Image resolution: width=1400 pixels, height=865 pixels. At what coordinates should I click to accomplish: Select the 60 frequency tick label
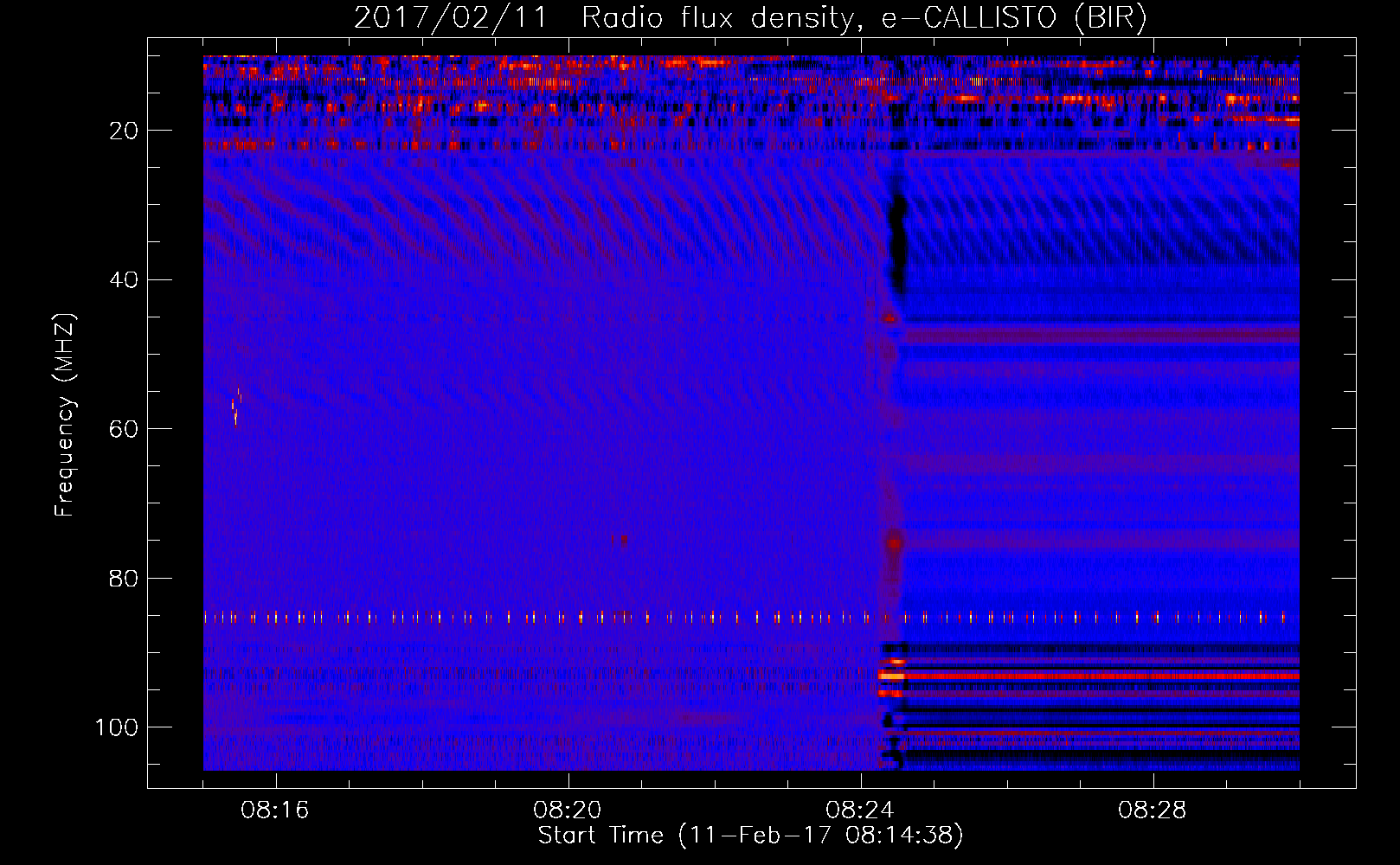coord(124,429)
